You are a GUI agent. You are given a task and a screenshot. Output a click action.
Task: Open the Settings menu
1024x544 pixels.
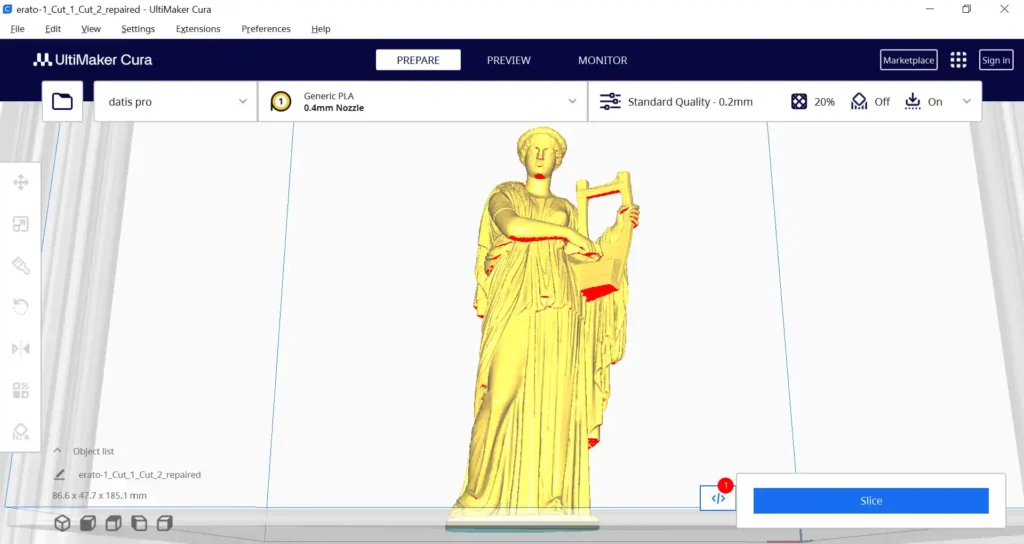pyautogui.click(x=138, y=29)
